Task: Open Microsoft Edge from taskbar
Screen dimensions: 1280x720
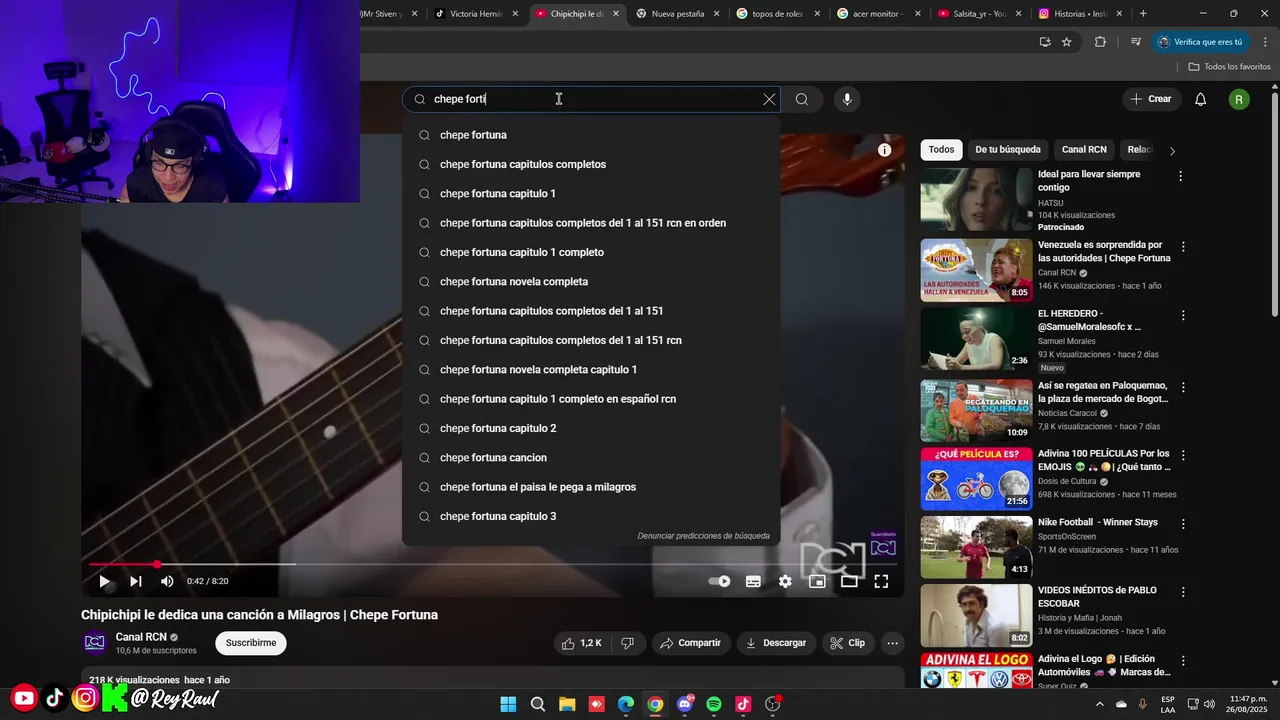Action: (x=626, y=704)
